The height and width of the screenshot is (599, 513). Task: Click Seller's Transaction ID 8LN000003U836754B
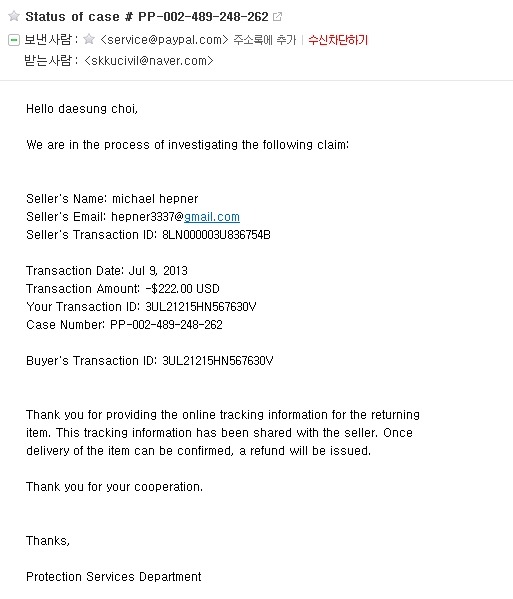(216, 235)
